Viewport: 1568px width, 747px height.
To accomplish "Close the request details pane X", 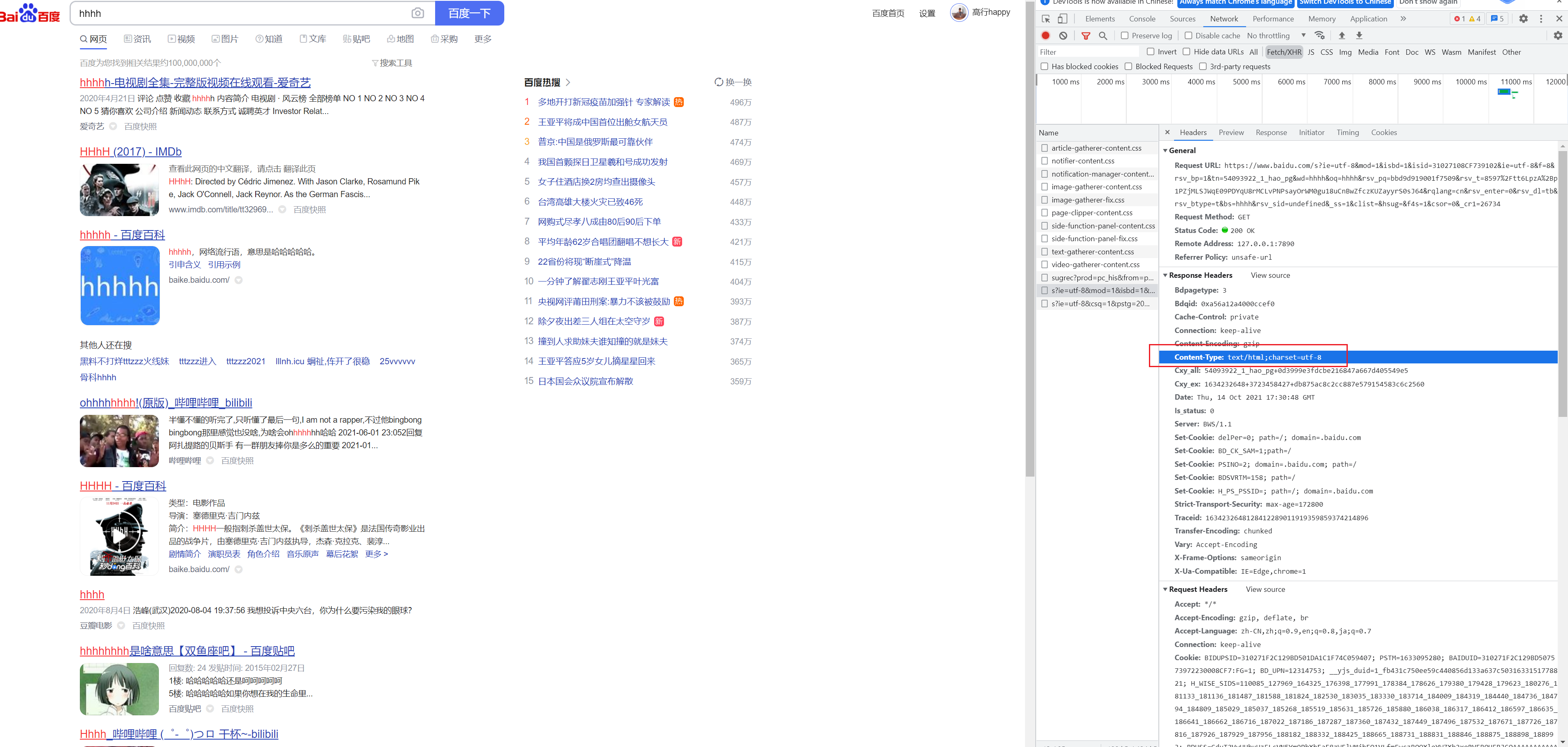I will (x=1167, y=132).
